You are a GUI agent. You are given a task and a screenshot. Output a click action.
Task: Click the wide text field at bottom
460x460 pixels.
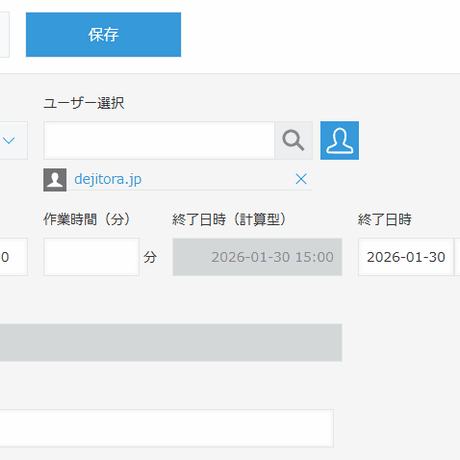coord(167,428)
